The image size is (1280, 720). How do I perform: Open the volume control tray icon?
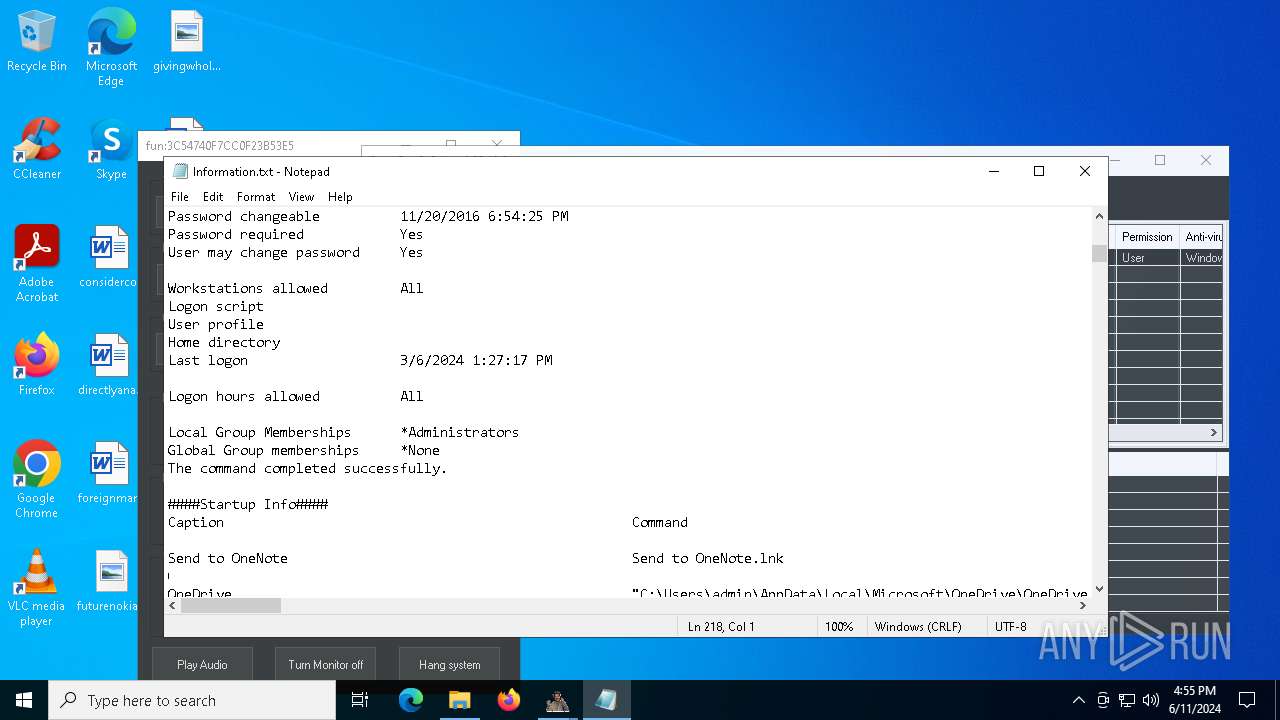[x=1151, y=700]
